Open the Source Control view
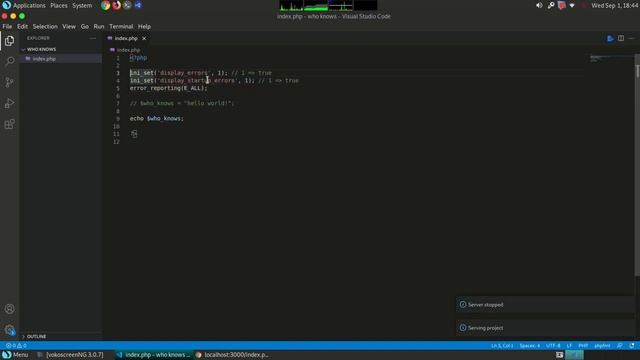 (9, 82)
